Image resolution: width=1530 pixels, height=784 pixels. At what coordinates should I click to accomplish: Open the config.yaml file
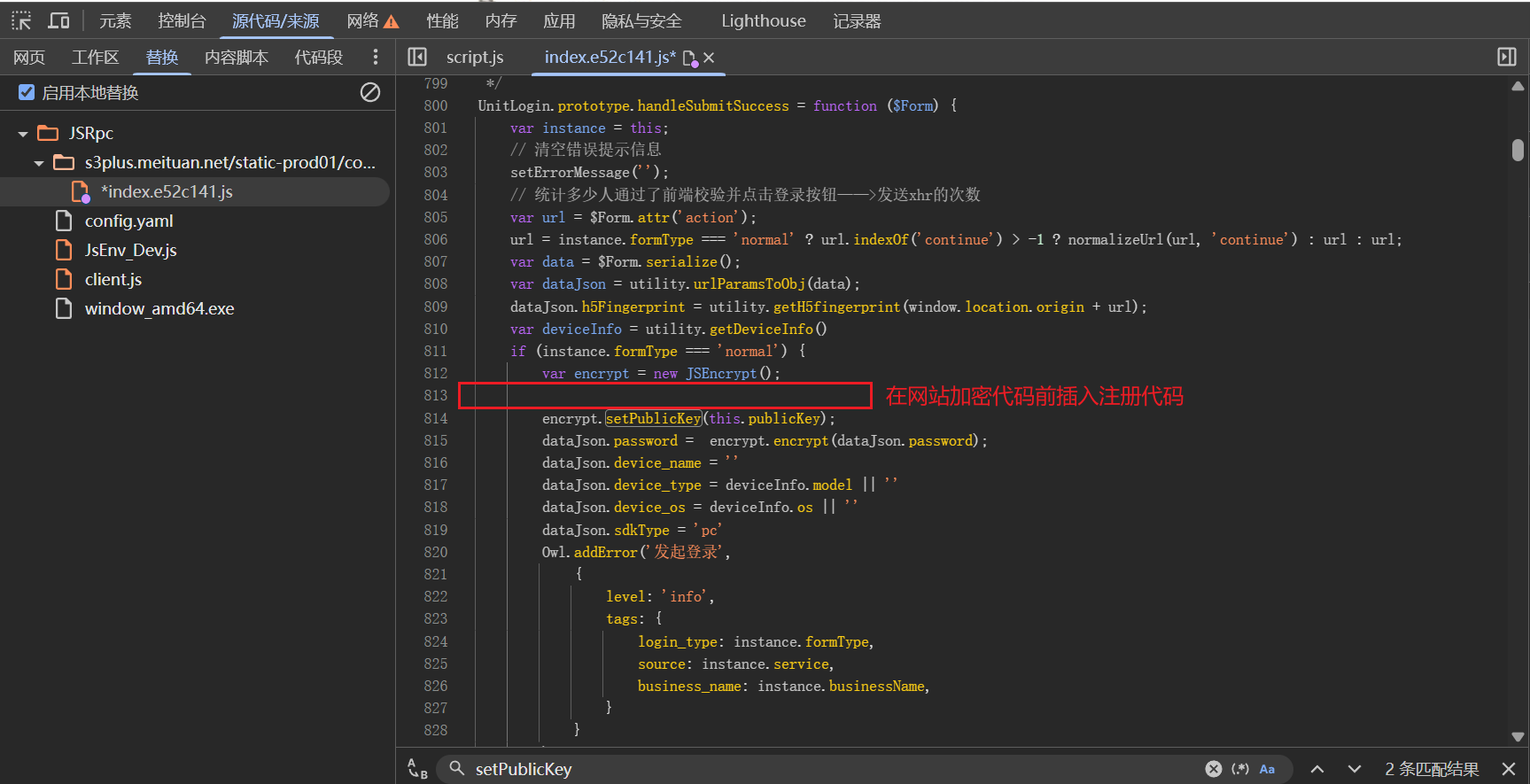(128, 221)
